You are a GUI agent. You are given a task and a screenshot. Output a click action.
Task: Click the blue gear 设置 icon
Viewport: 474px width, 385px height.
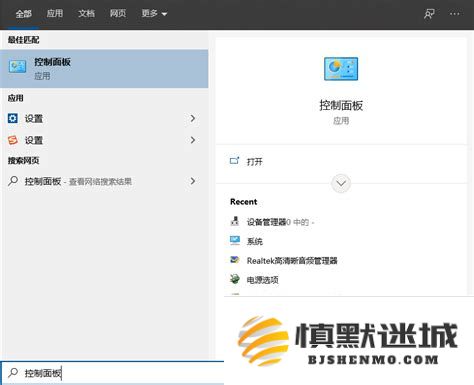[13, 118]
